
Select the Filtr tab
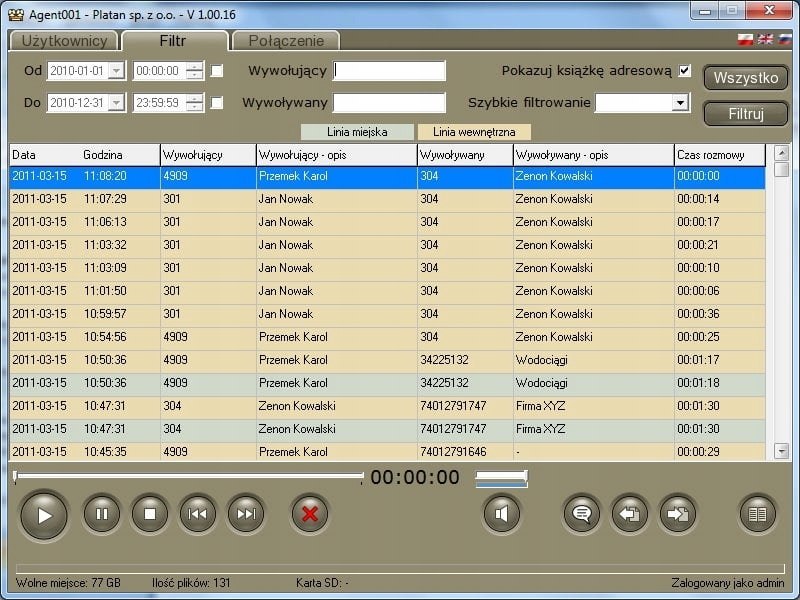click(x=173, y=41)
